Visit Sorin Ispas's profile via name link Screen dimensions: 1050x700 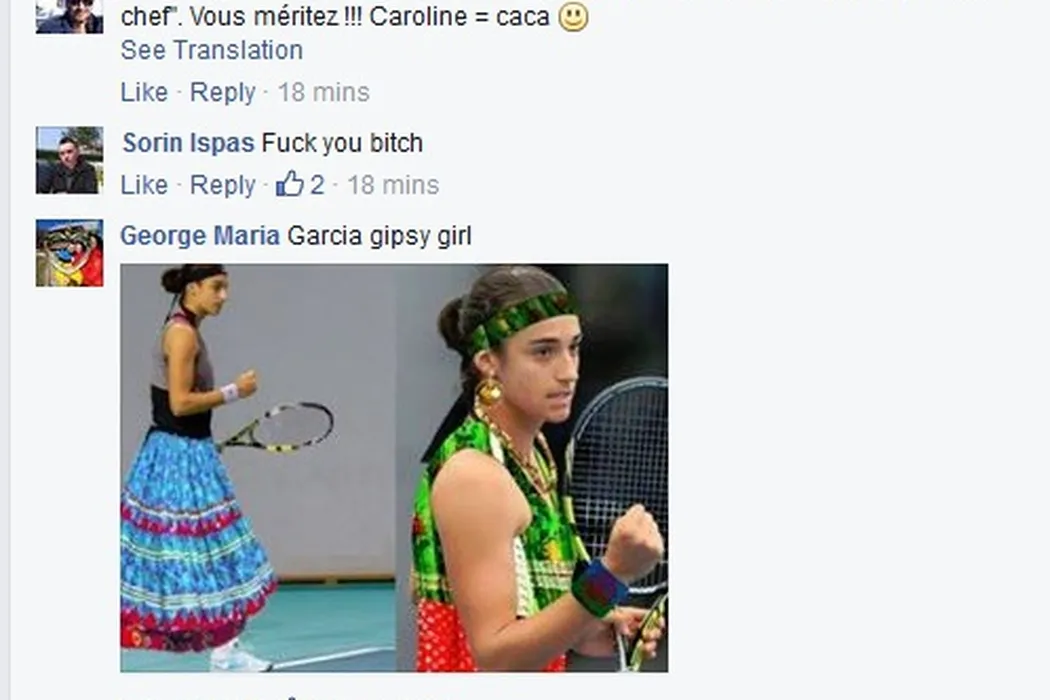(x=189, y=143)
